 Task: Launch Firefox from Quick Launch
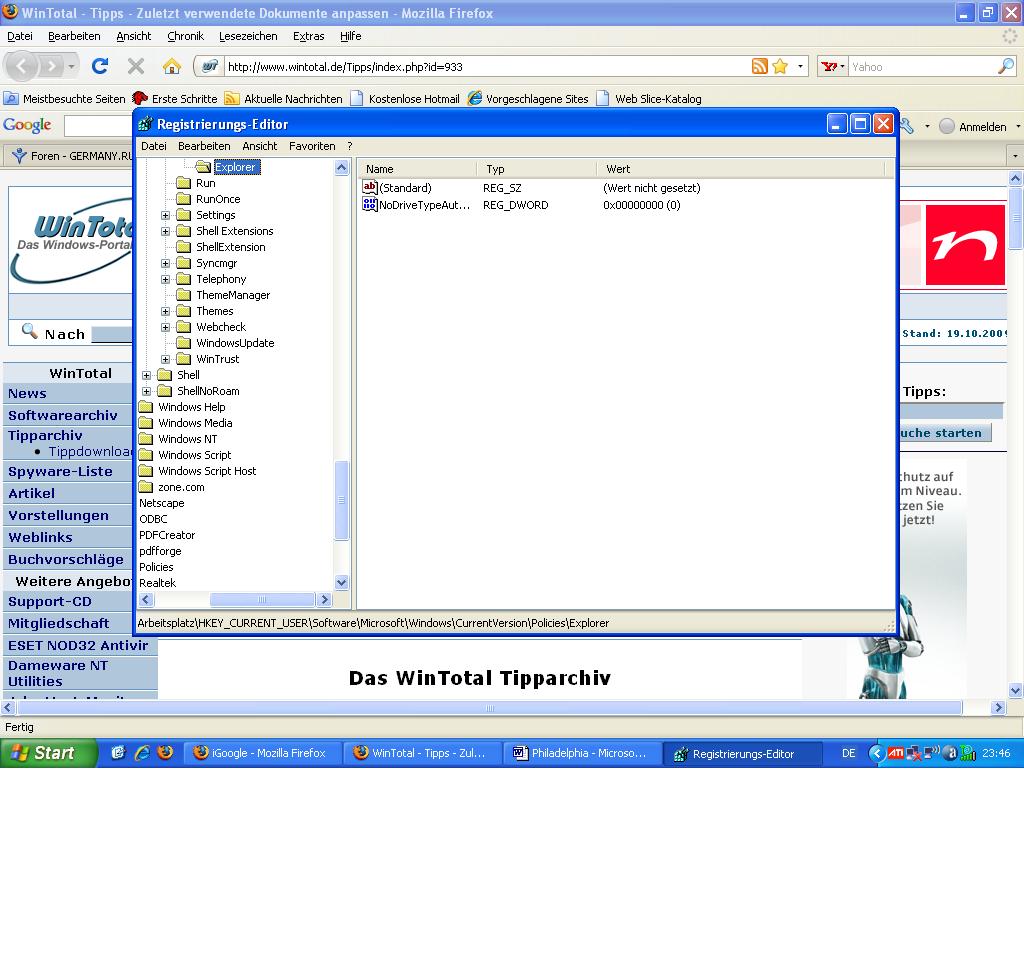point(165,753)
